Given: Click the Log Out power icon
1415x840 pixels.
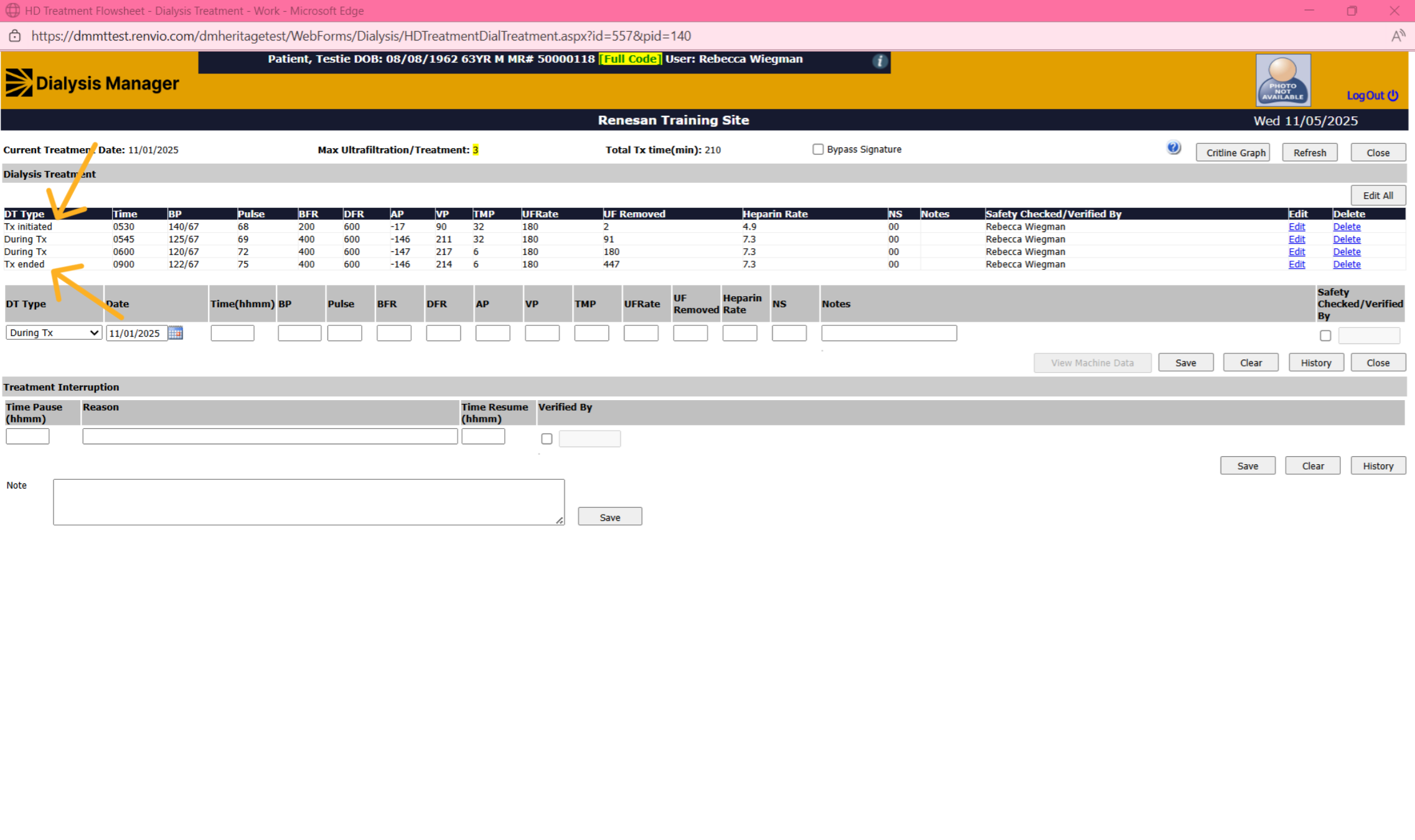Looking at the screenshot, I should click(1393, 95).
